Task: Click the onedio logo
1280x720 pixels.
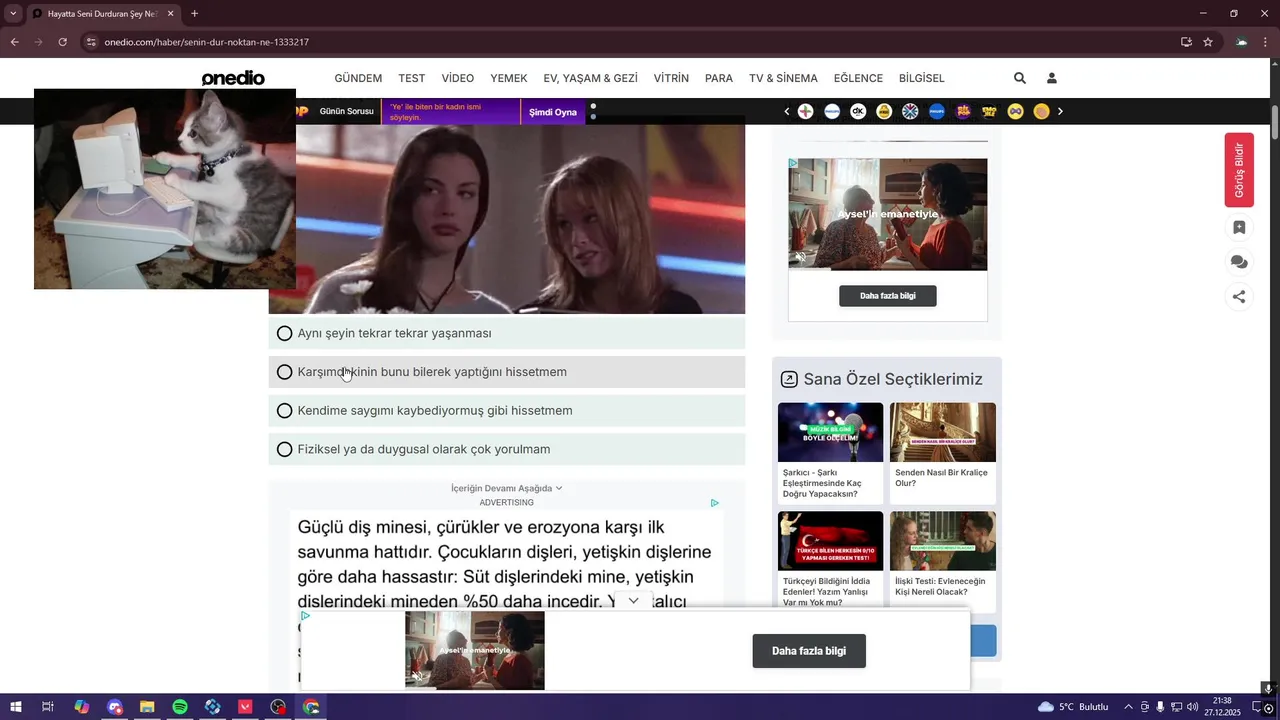Action: point(233,78)
